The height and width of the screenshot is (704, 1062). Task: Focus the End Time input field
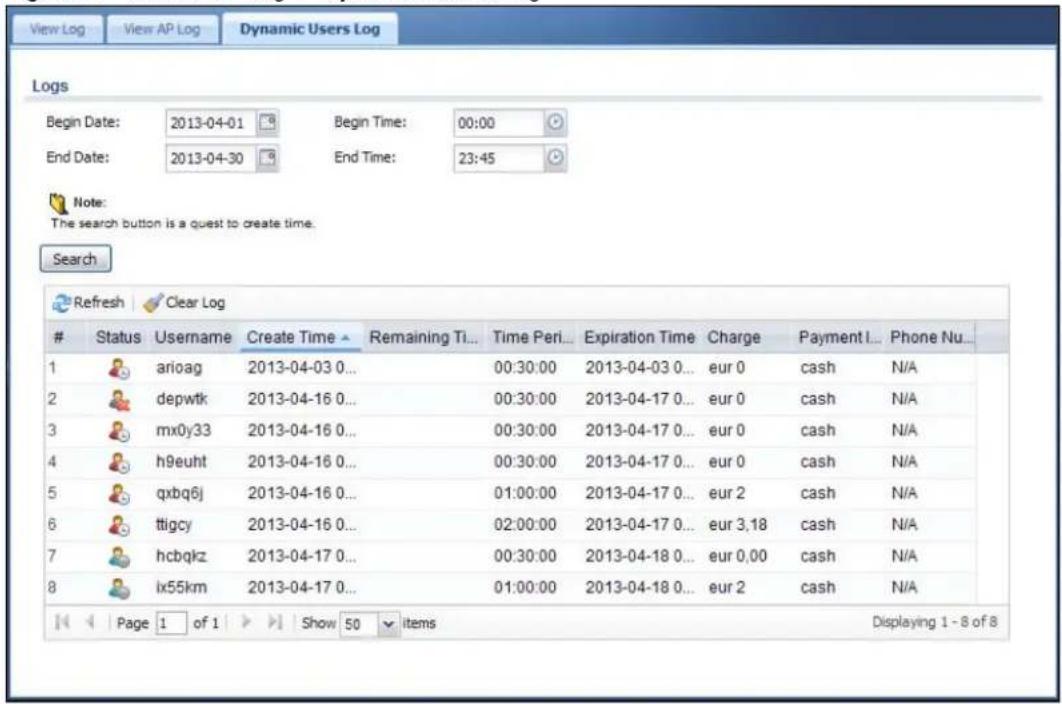(499, 158)
